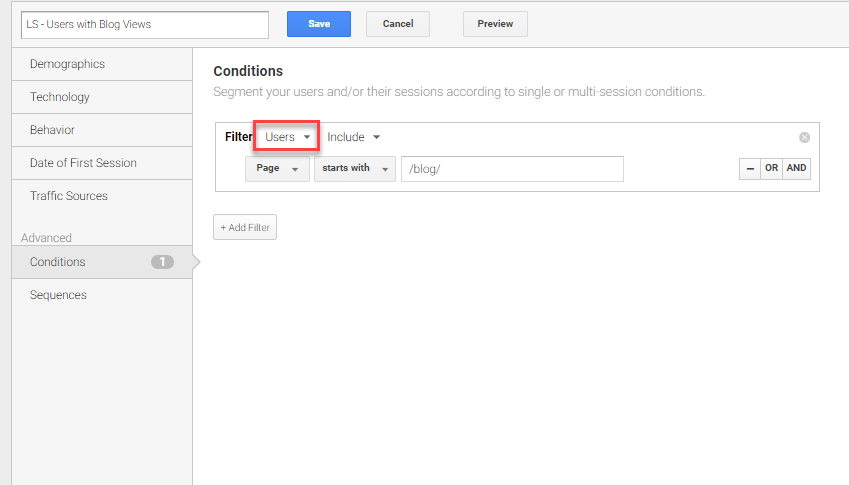Viewport: 849px width, 485px height.
Task: Remove the filter with the circled X icon
Action: (x=804, y=138)
